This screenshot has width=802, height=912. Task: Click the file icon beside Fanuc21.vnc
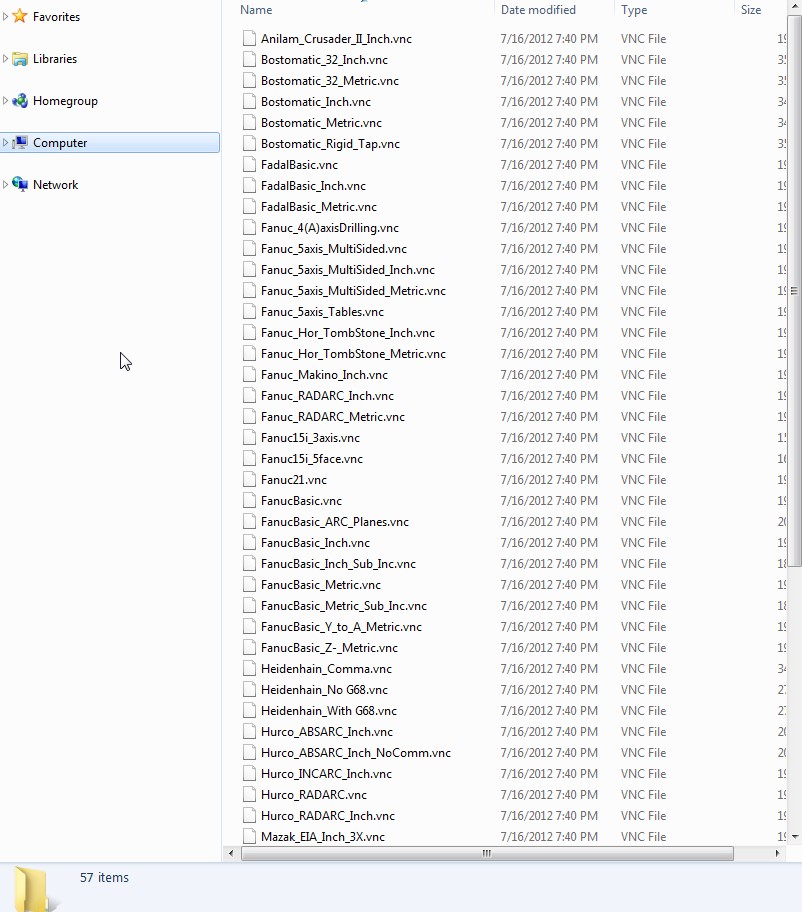[250, 479]
